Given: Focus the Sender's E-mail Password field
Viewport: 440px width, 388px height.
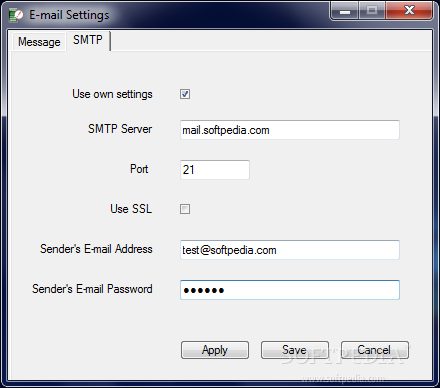Looking at the screenshot, I should pos(290,290).
